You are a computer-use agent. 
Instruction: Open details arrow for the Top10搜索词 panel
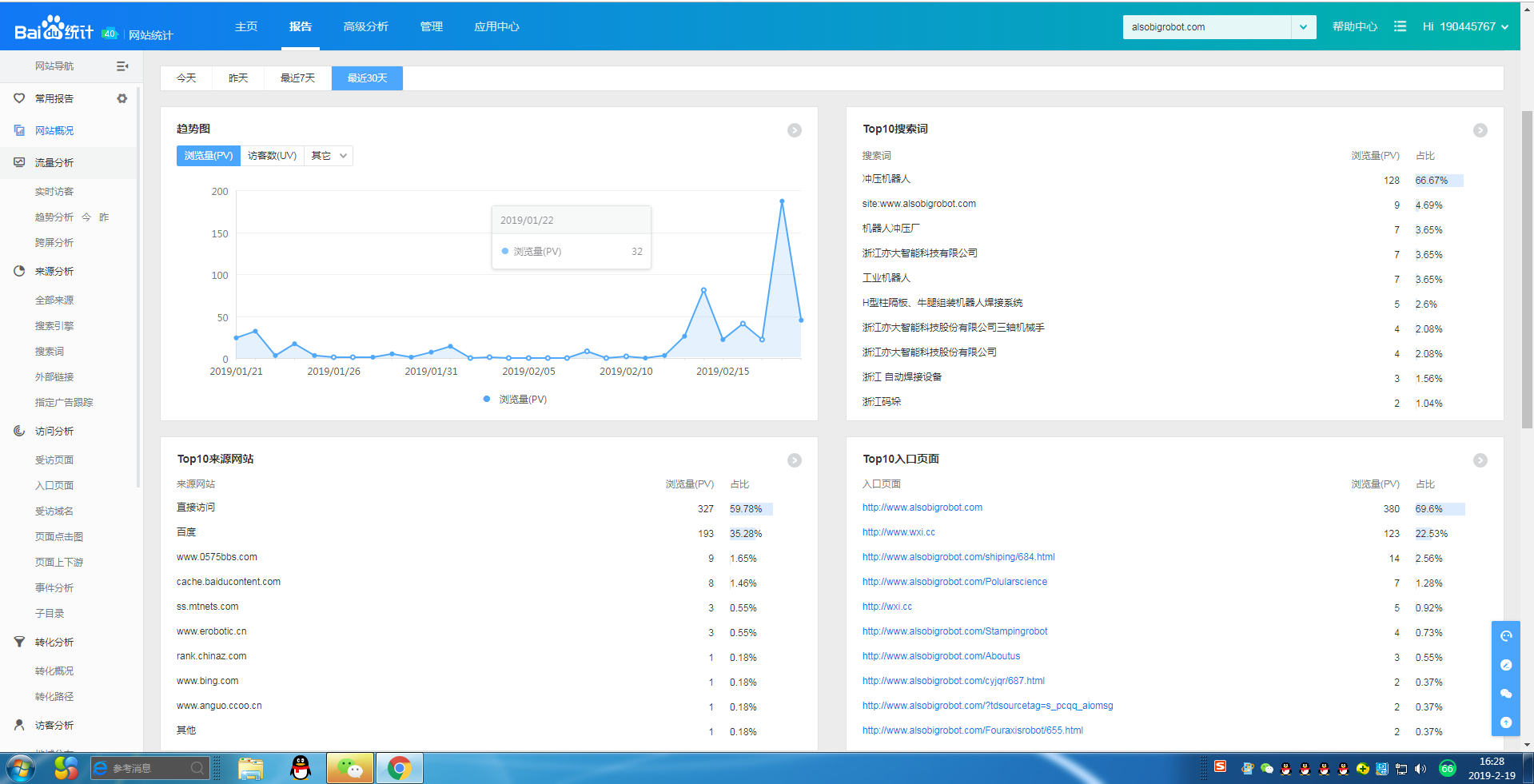pyautogui.click(x=1480, y=130)
